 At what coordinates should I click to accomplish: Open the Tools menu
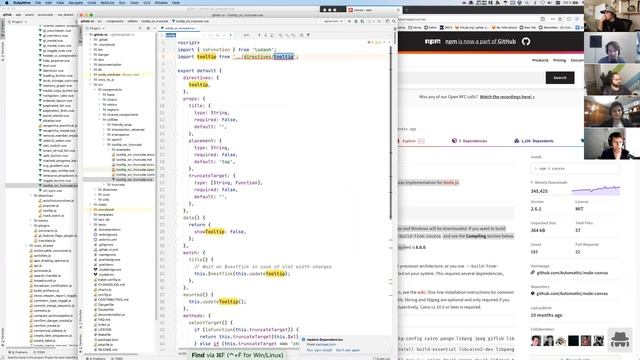pyautogui.click(x=134, y=2)
